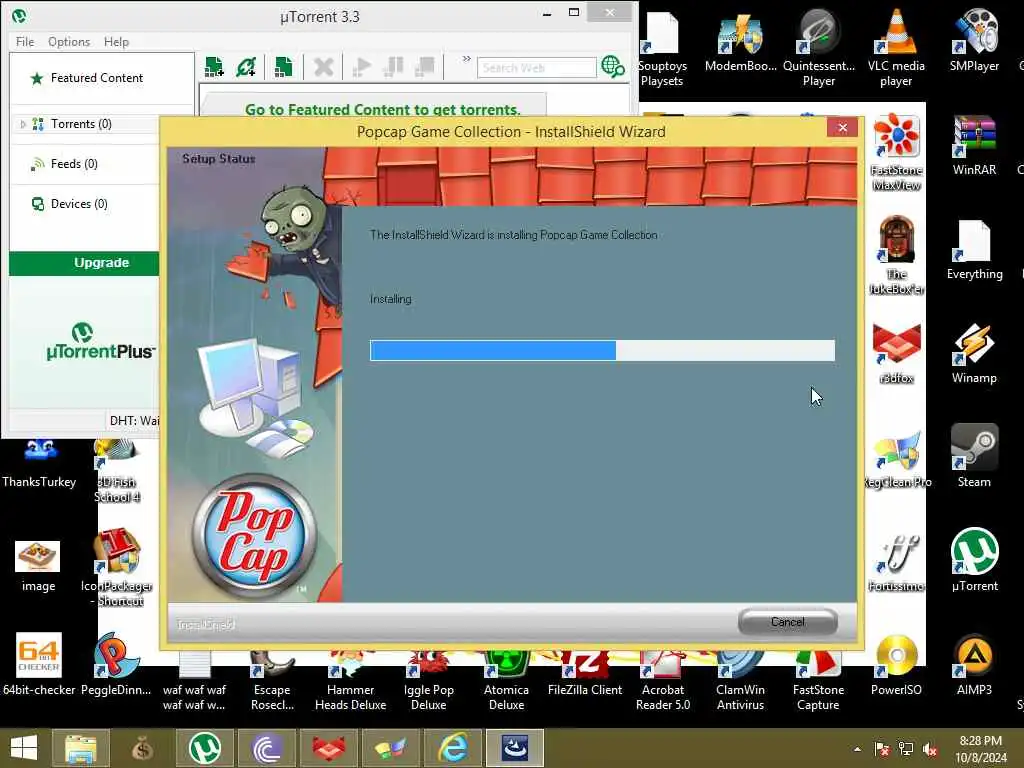Click the ThanksTurkey desktop icon

[39, 464]
